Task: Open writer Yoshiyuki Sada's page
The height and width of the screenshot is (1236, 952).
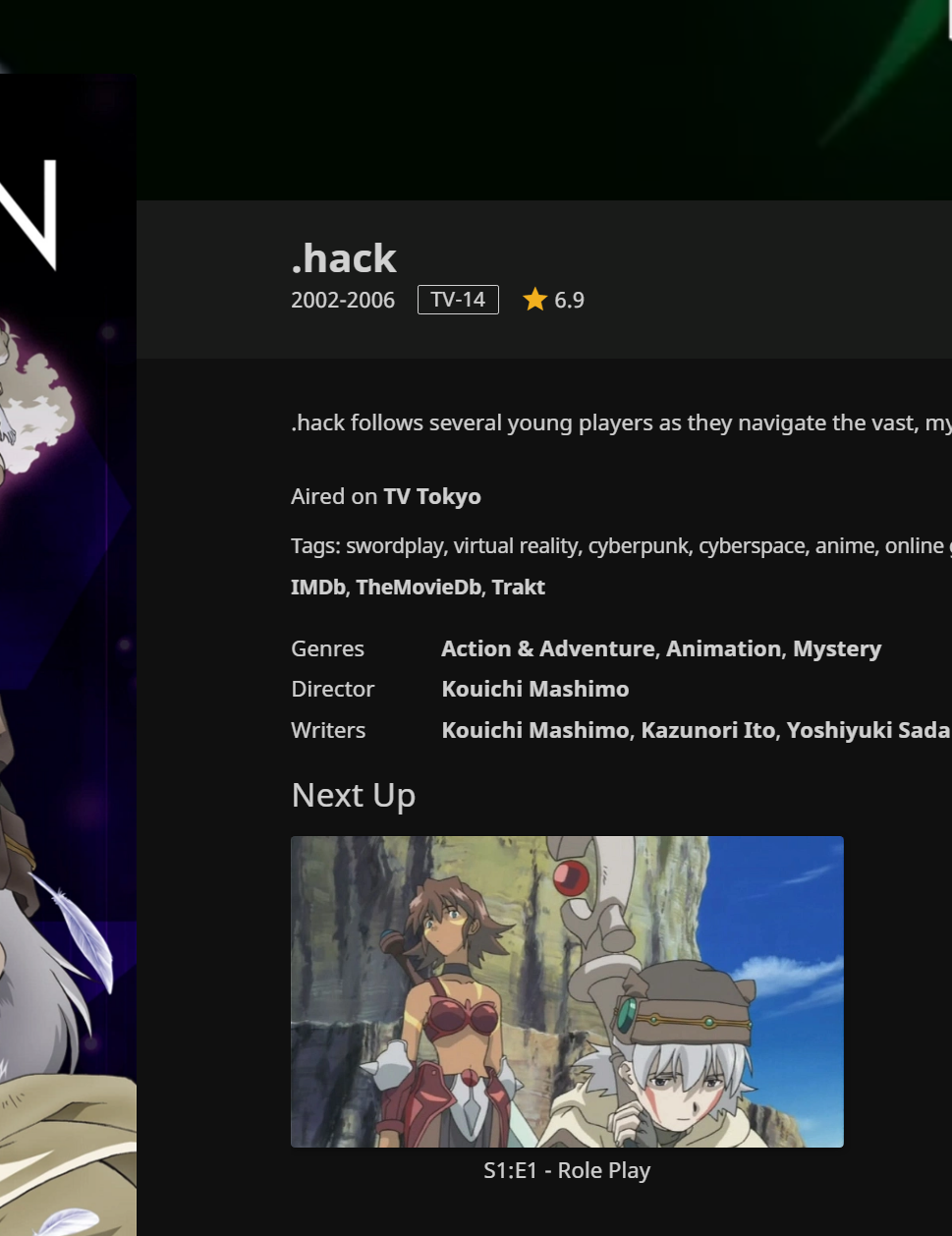Action: [x=868, y=730]
